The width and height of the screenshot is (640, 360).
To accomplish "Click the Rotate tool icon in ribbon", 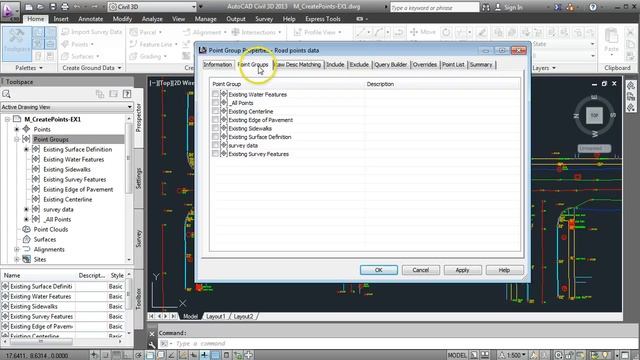I will tap(446, 32).
